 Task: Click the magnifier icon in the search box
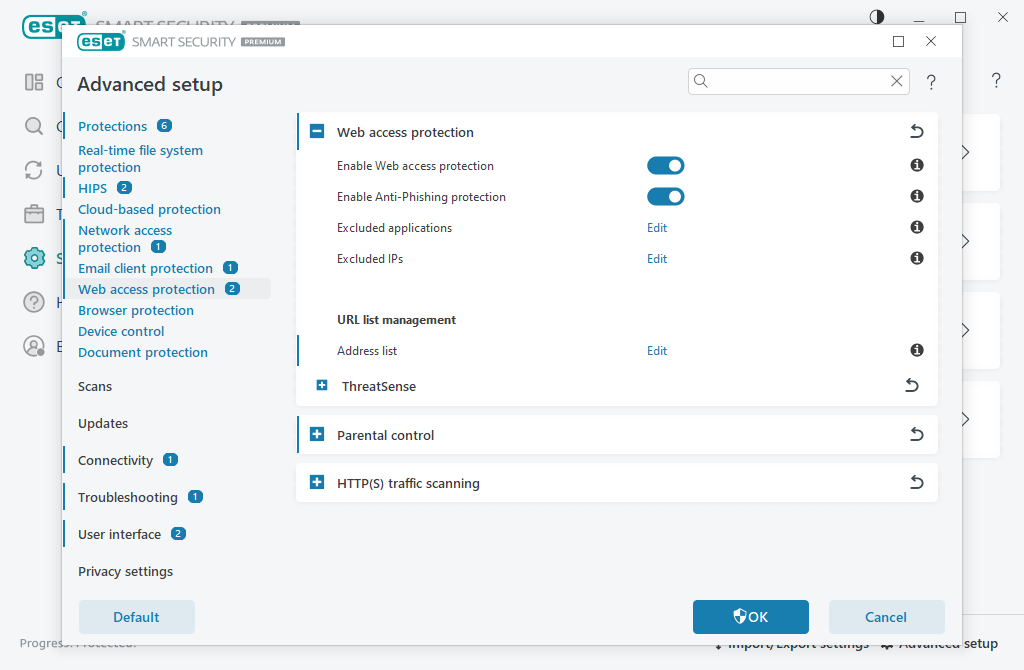[x=701, y=81]
